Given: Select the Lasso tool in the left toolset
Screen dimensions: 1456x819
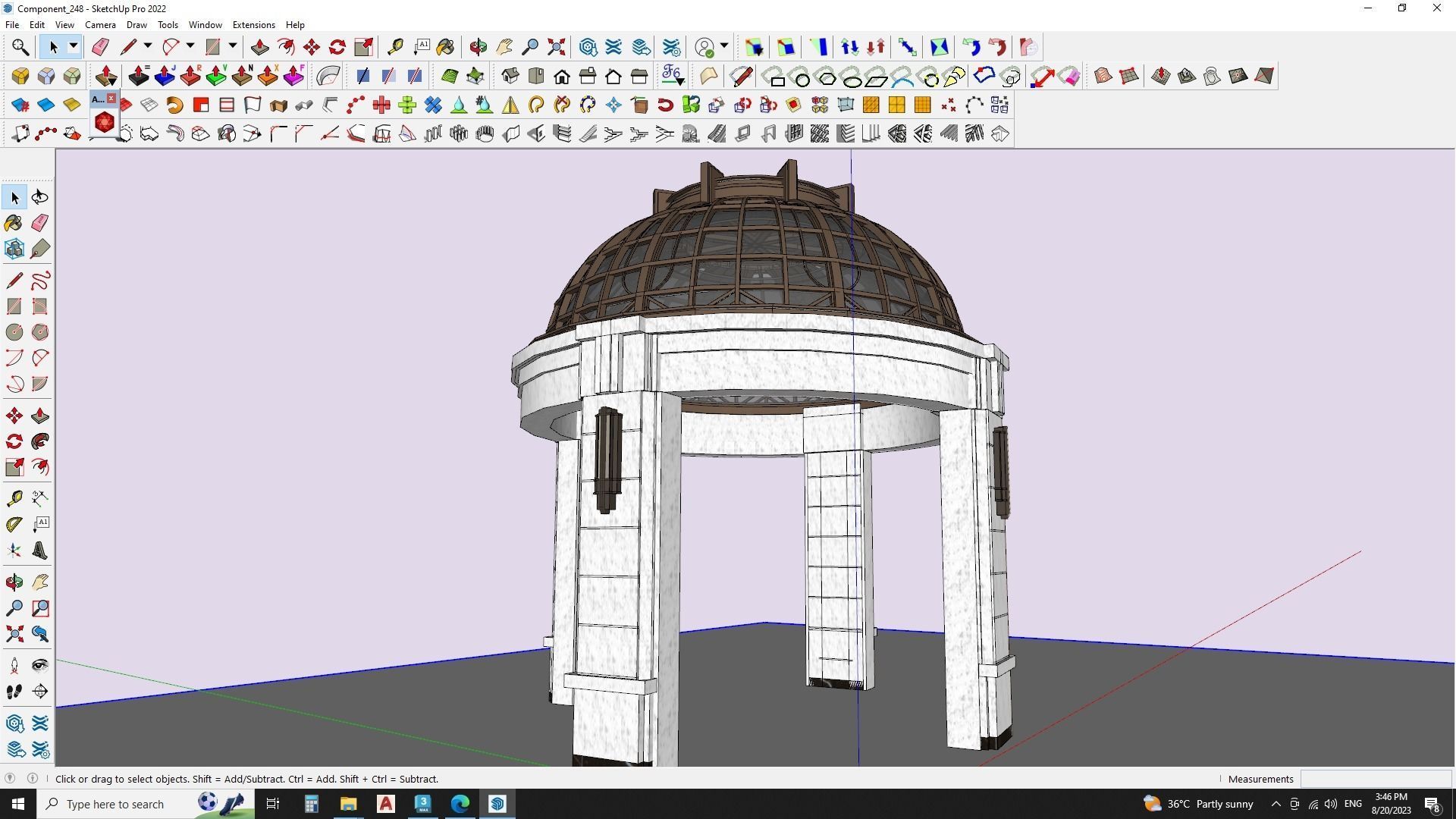Looking at the screenshot, I should point(40,197).
